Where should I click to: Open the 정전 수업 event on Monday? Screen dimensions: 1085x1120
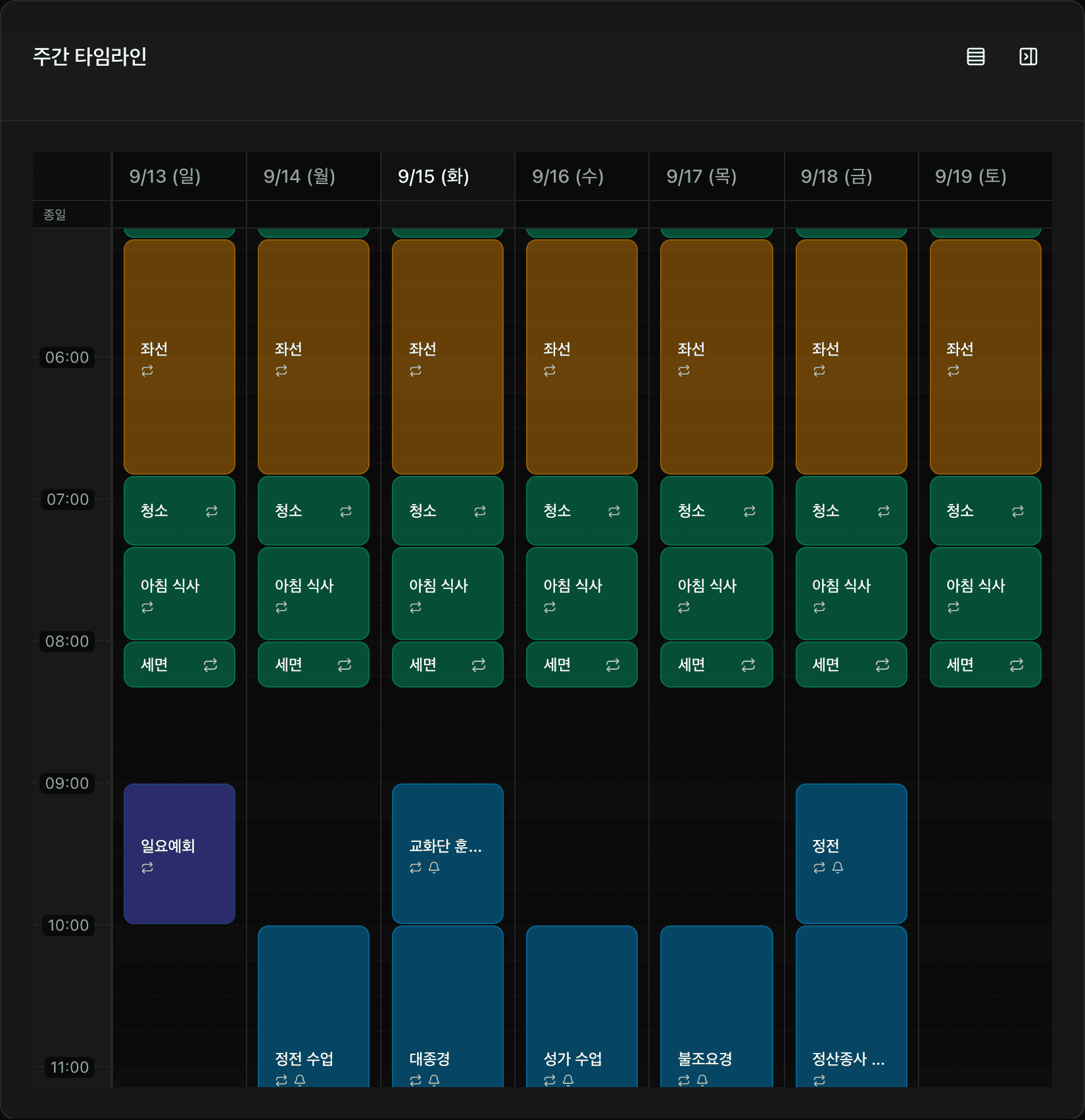[314, 1006]
